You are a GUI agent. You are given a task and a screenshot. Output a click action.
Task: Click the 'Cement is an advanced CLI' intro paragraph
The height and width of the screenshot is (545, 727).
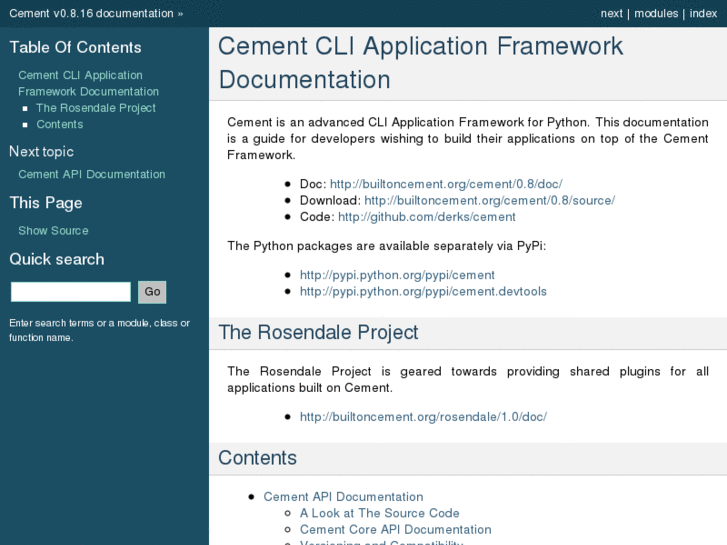click(x=468, y=139)
